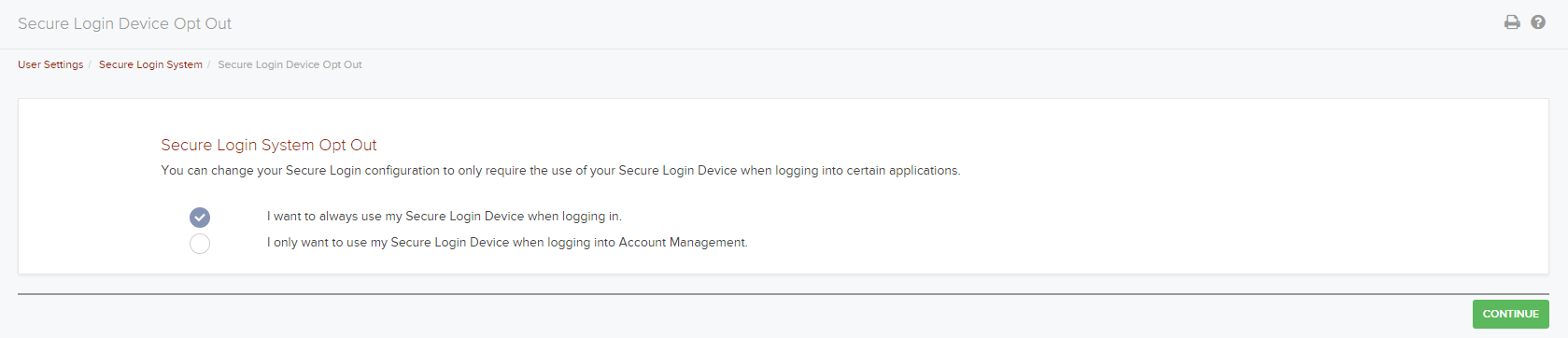
Task: Open Secure Login System breadcrumb link
Action: coord(150,64)
